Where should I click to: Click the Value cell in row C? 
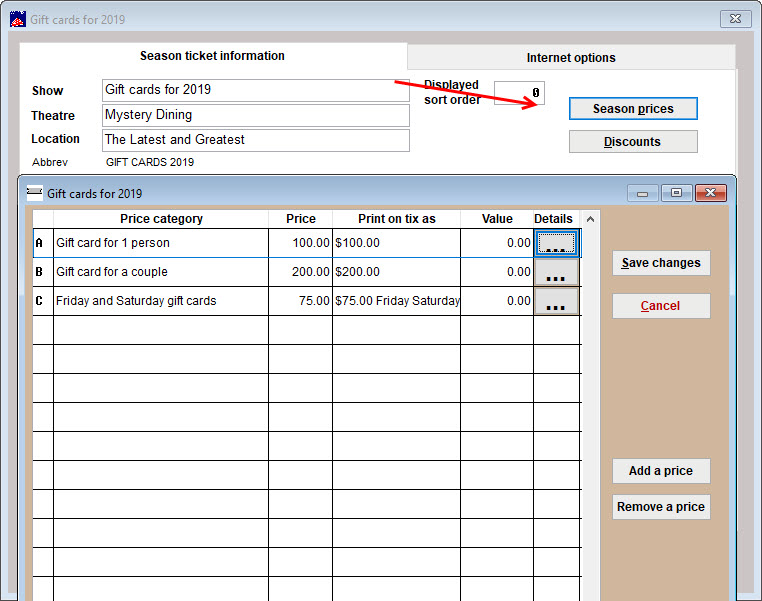point(497,301)
